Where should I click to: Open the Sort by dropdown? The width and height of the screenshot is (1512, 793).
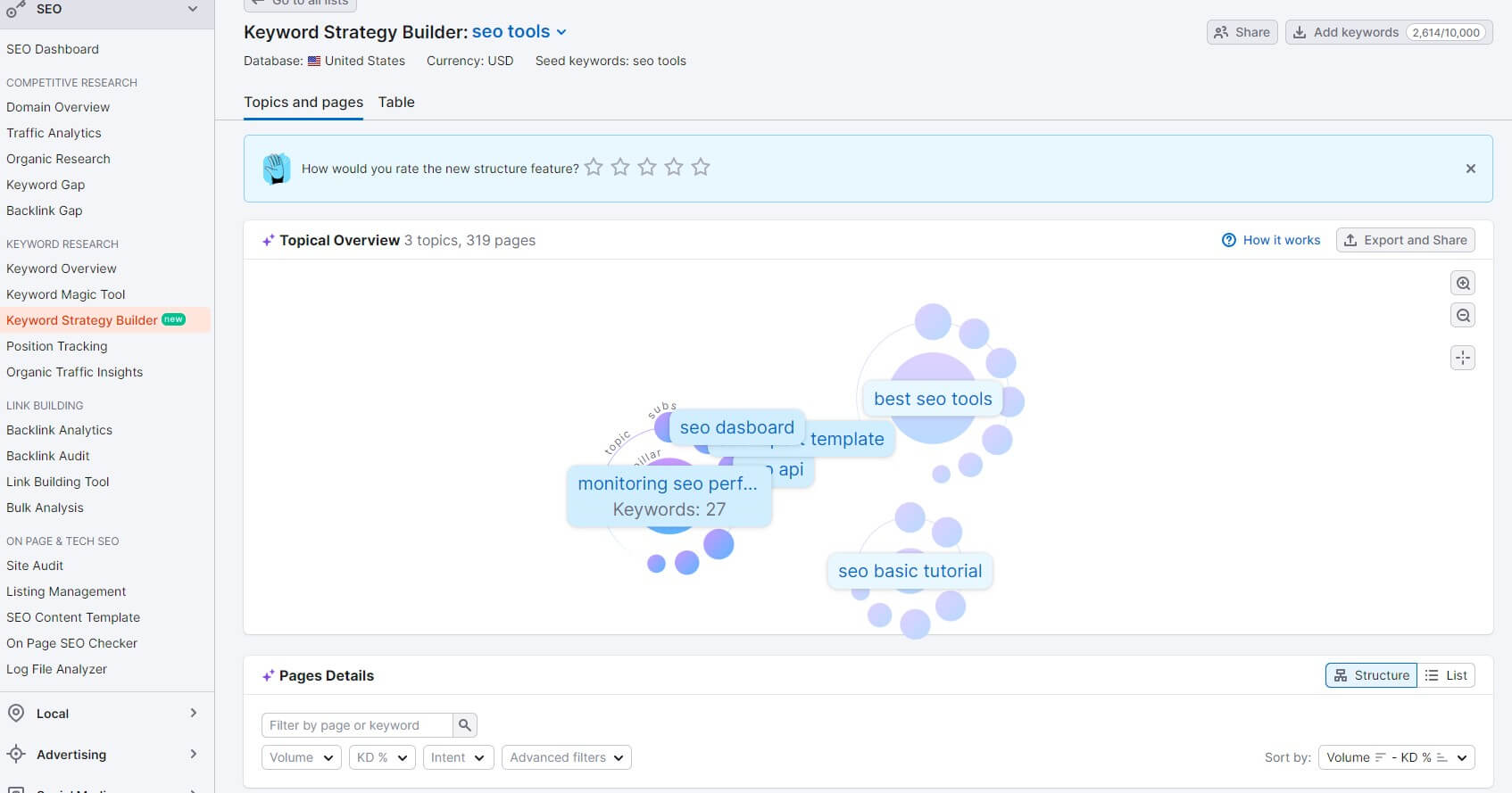[1397, 757]
